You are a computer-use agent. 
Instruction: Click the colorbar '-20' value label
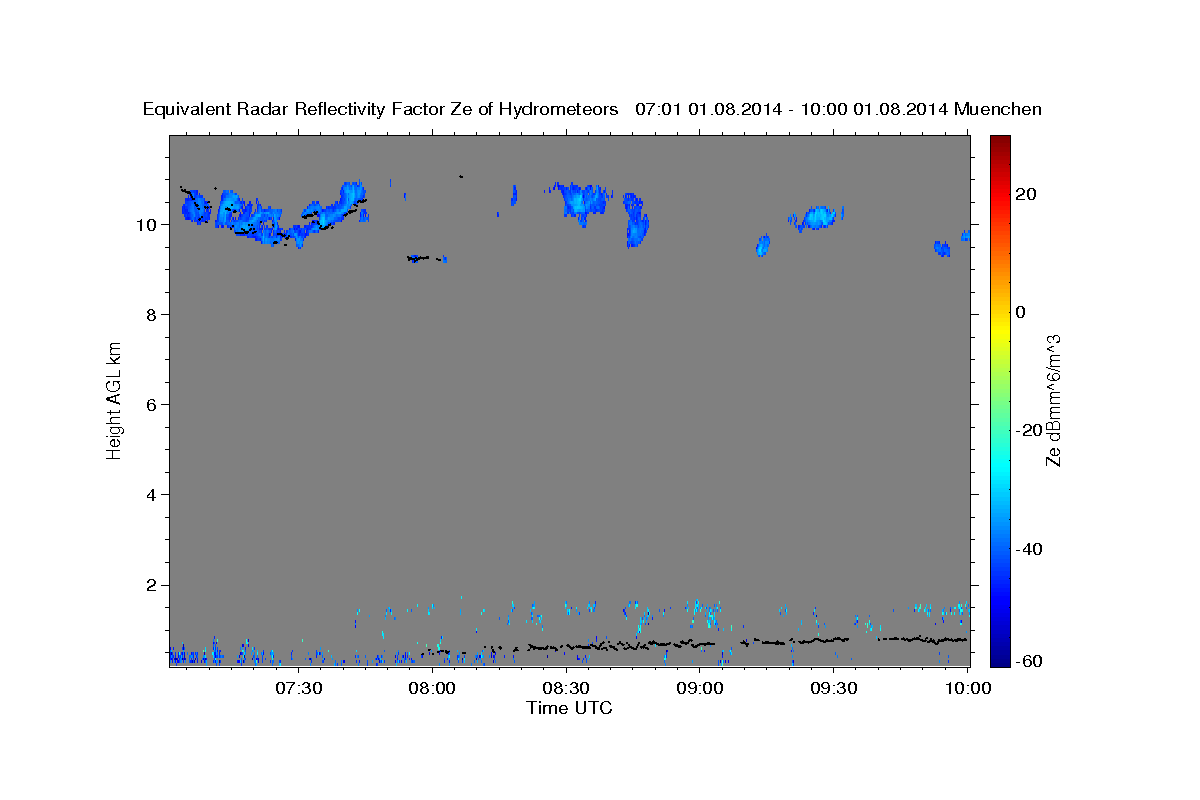click(1028, 430)
